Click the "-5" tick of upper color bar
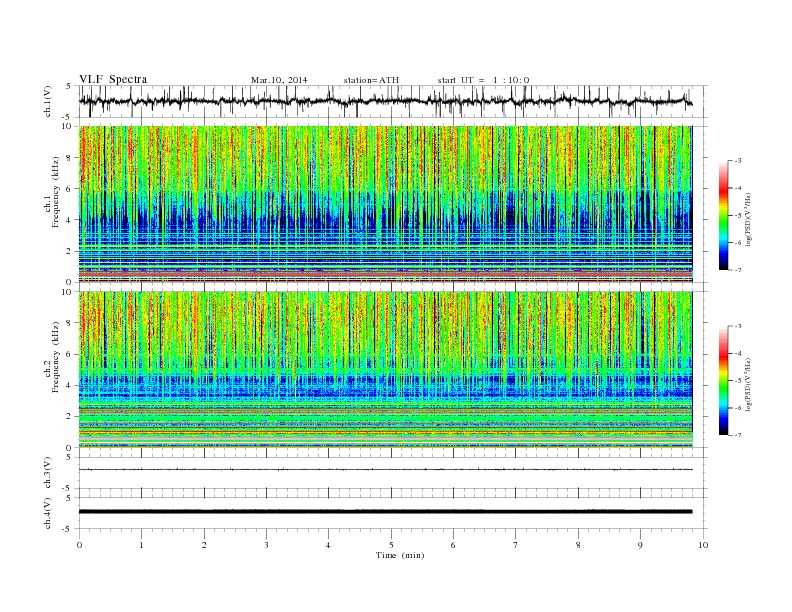792x612 pixels. 738,215
